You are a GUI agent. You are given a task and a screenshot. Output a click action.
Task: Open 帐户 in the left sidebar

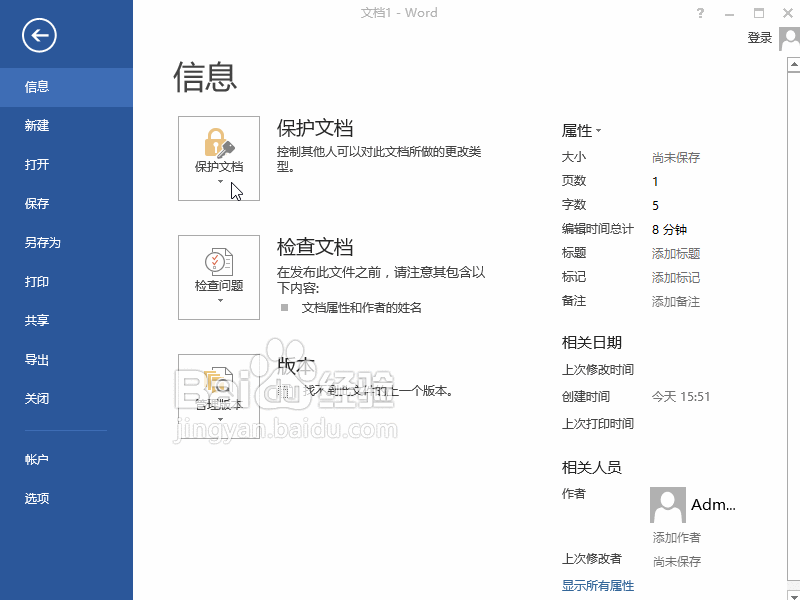point(66,459)
